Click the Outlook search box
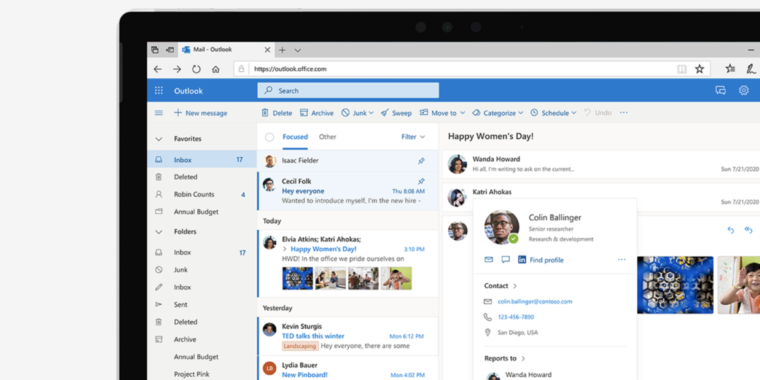Viewport: 760px width, 380px height. pos(348,91)
